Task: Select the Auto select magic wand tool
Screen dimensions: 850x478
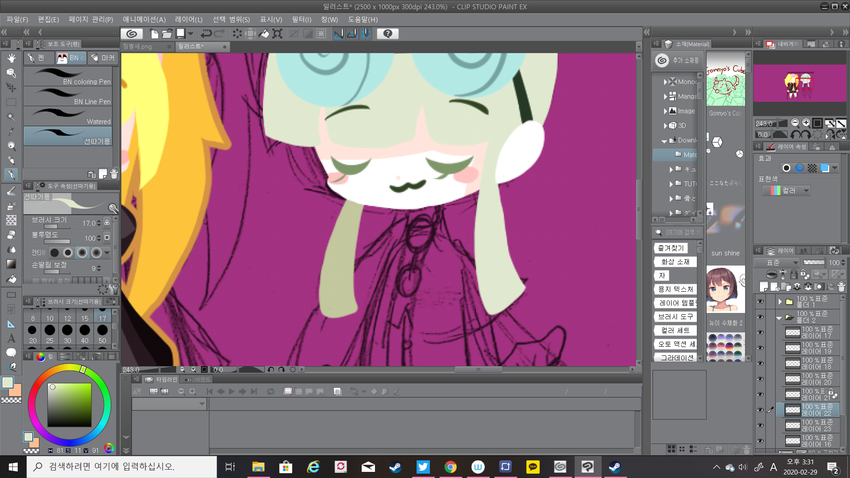Action: tap(11, 117)
